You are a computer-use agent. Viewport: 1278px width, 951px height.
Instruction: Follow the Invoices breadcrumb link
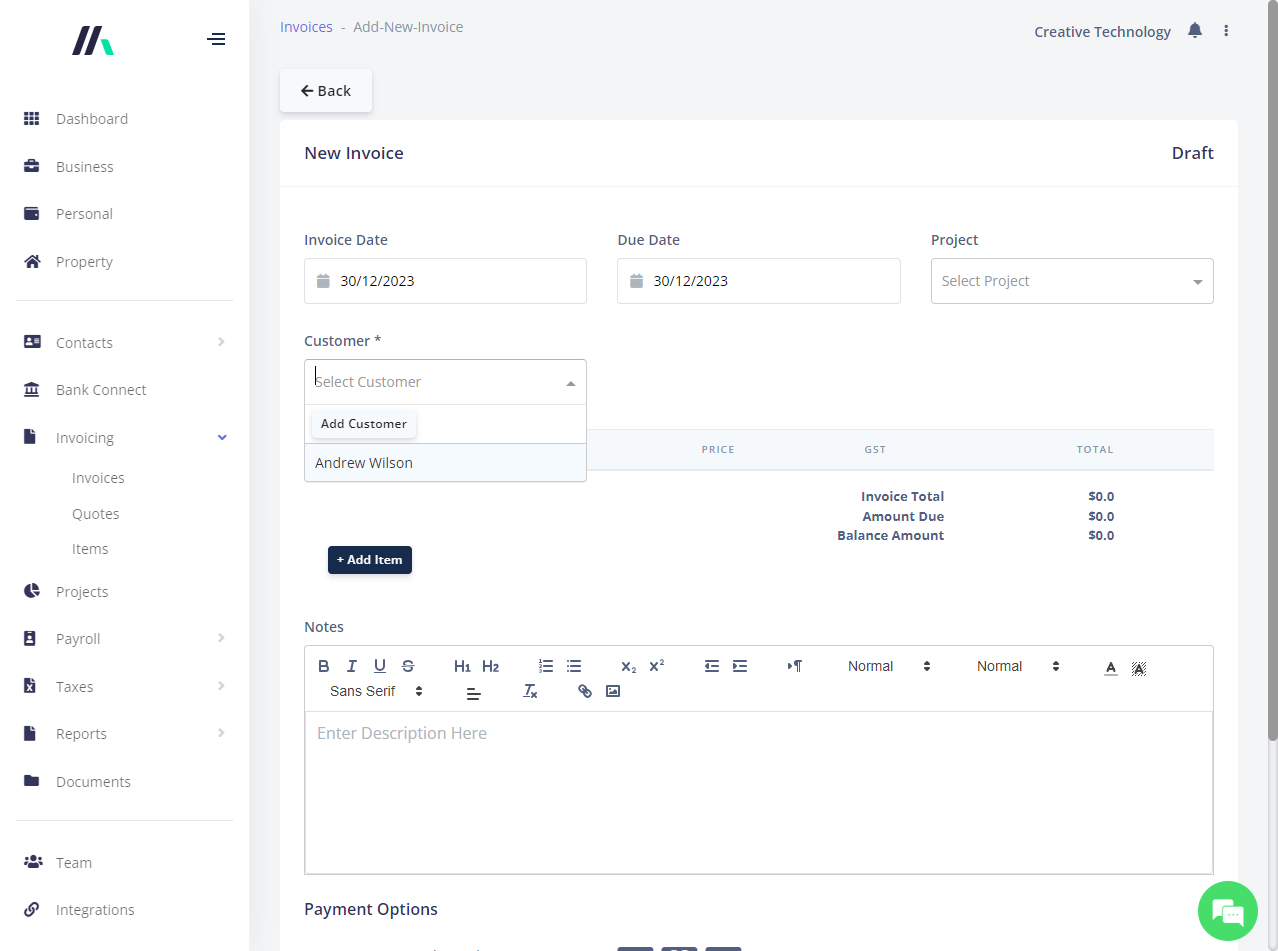pos(306,27)
